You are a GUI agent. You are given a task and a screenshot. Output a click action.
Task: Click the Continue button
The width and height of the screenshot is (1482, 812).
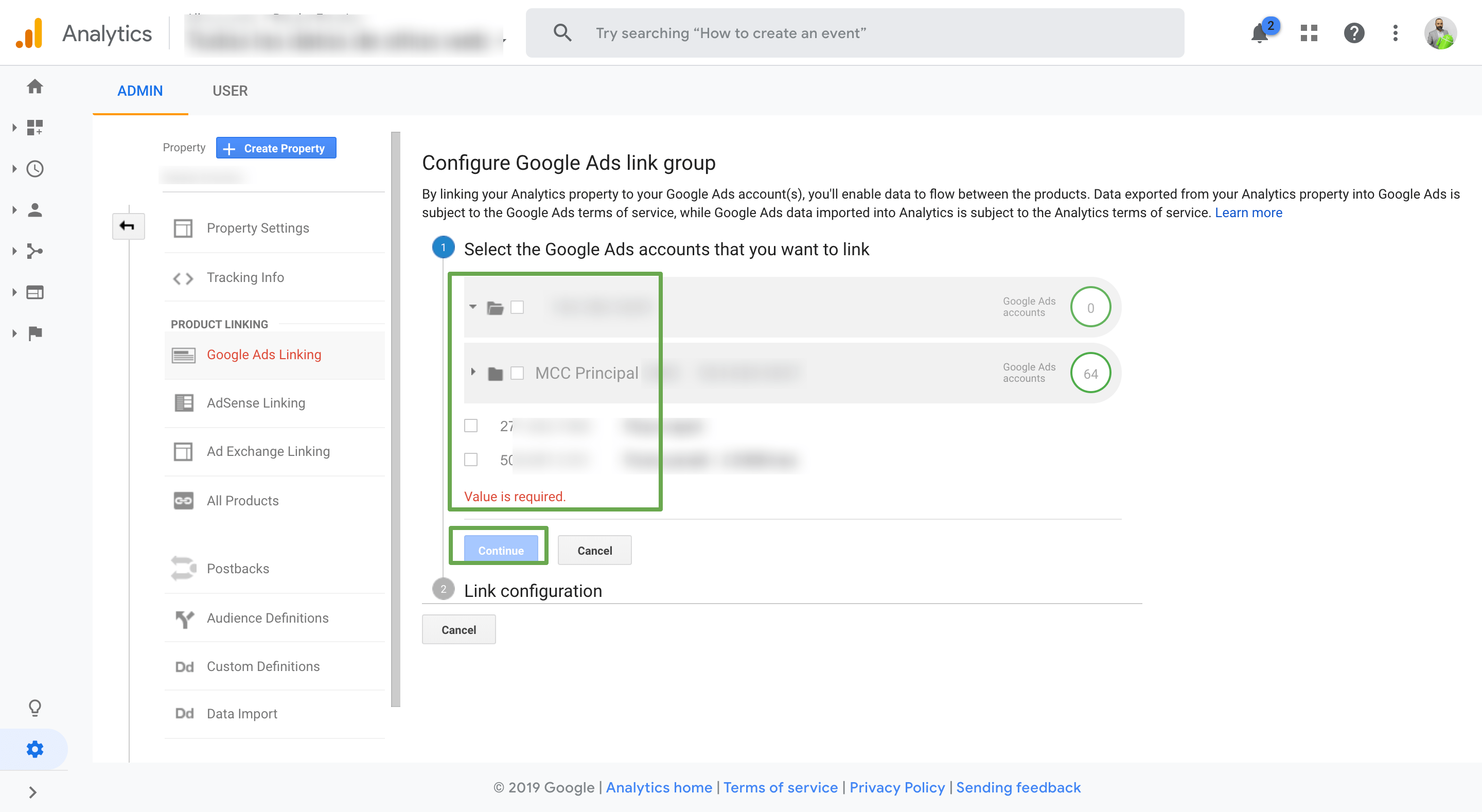pos(501,550)
